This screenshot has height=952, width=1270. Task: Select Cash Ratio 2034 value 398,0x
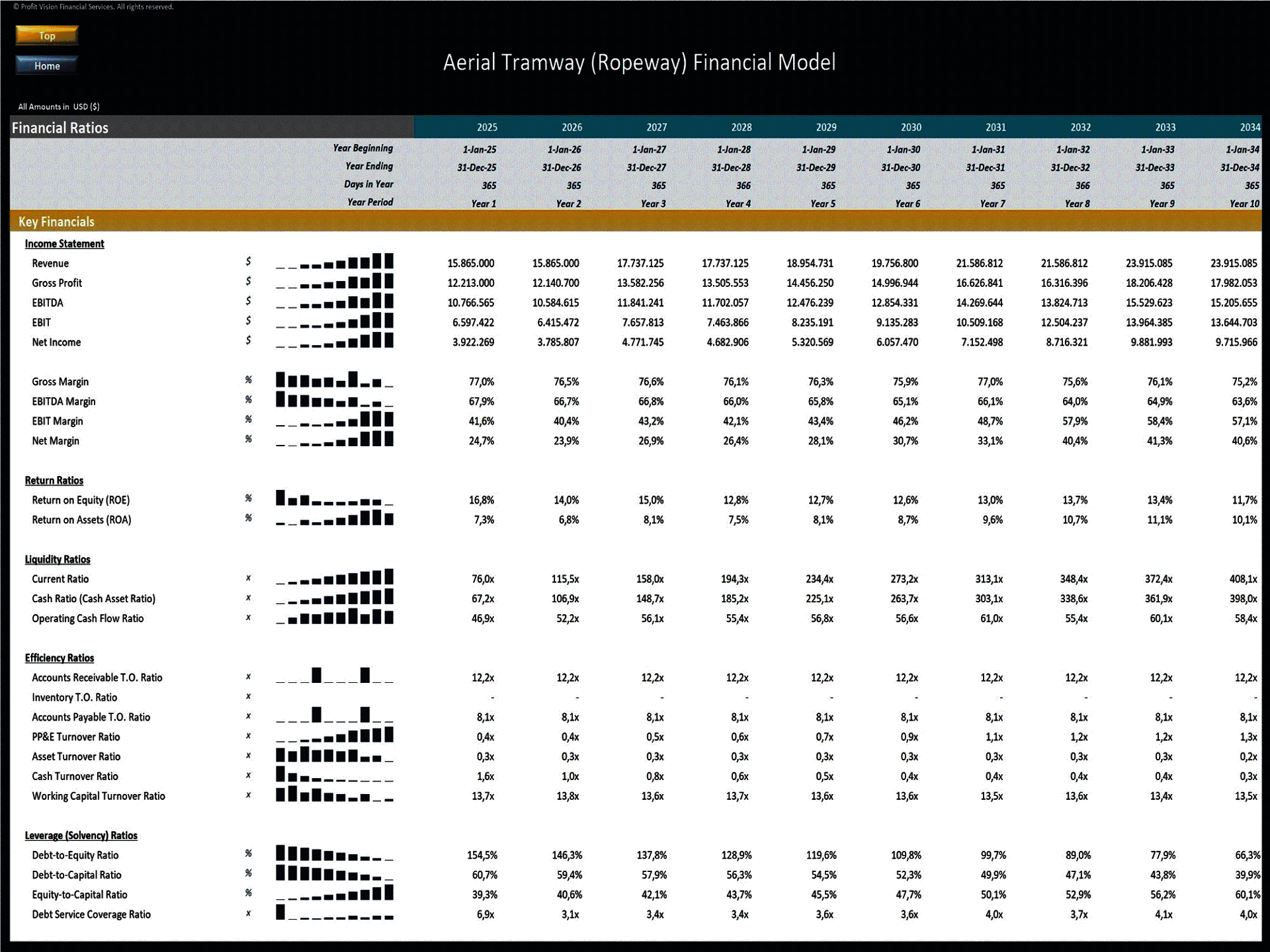(x=1244, y=599)
